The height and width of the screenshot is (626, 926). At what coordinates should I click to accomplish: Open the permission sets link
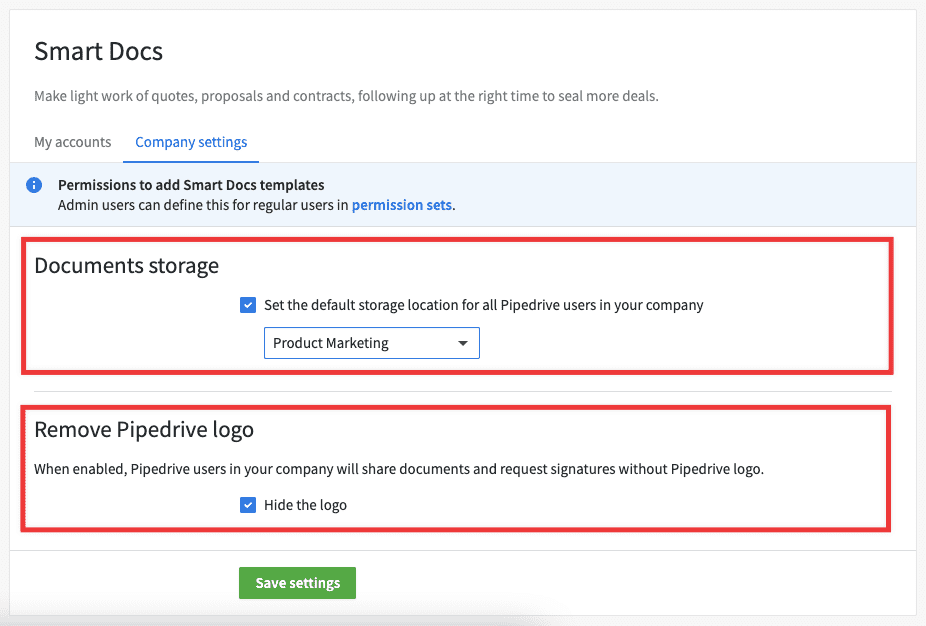coord(402,205)
